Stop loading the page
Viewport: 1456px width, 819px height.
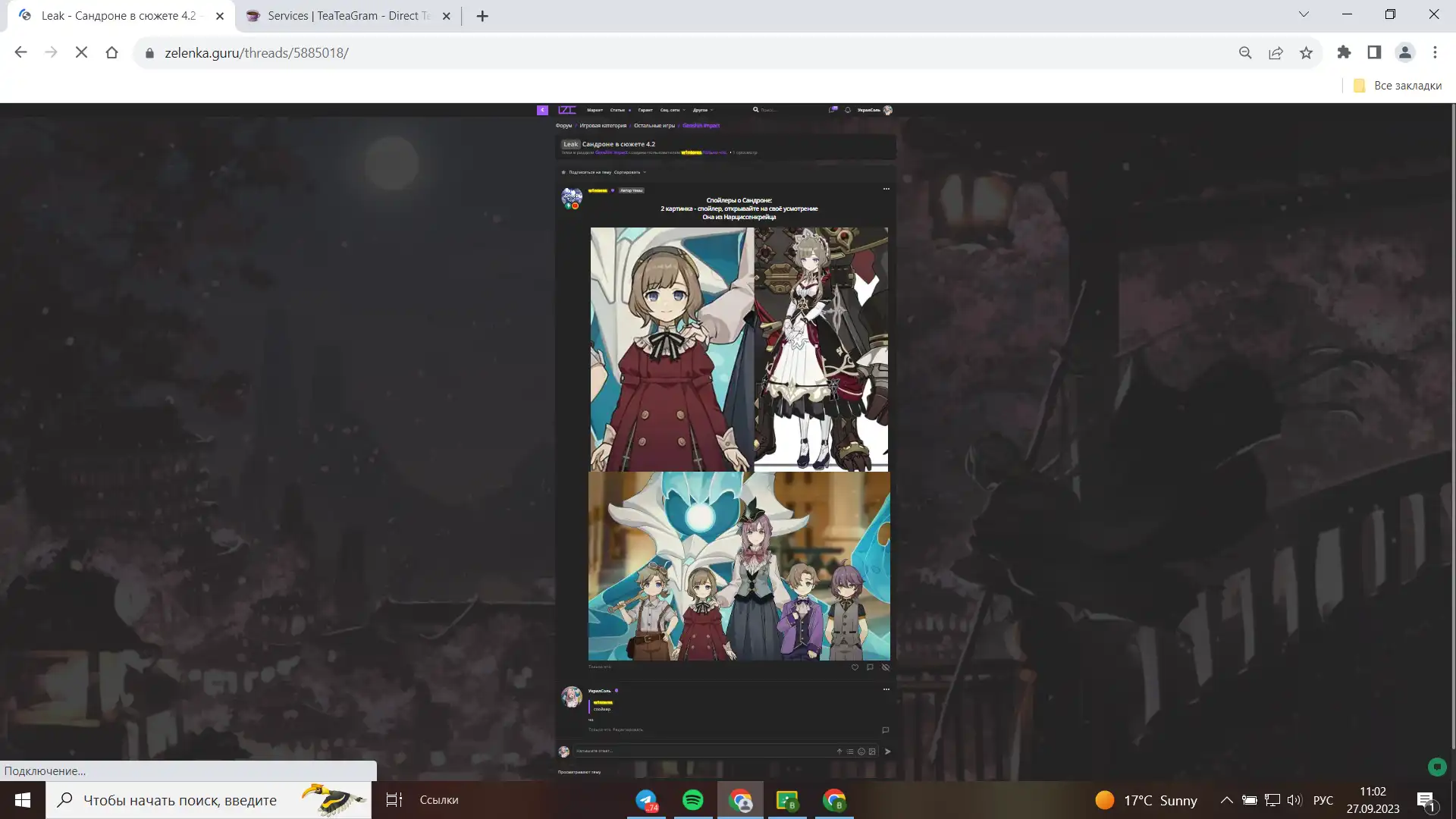pyautogui.click(x=81, y=52)
